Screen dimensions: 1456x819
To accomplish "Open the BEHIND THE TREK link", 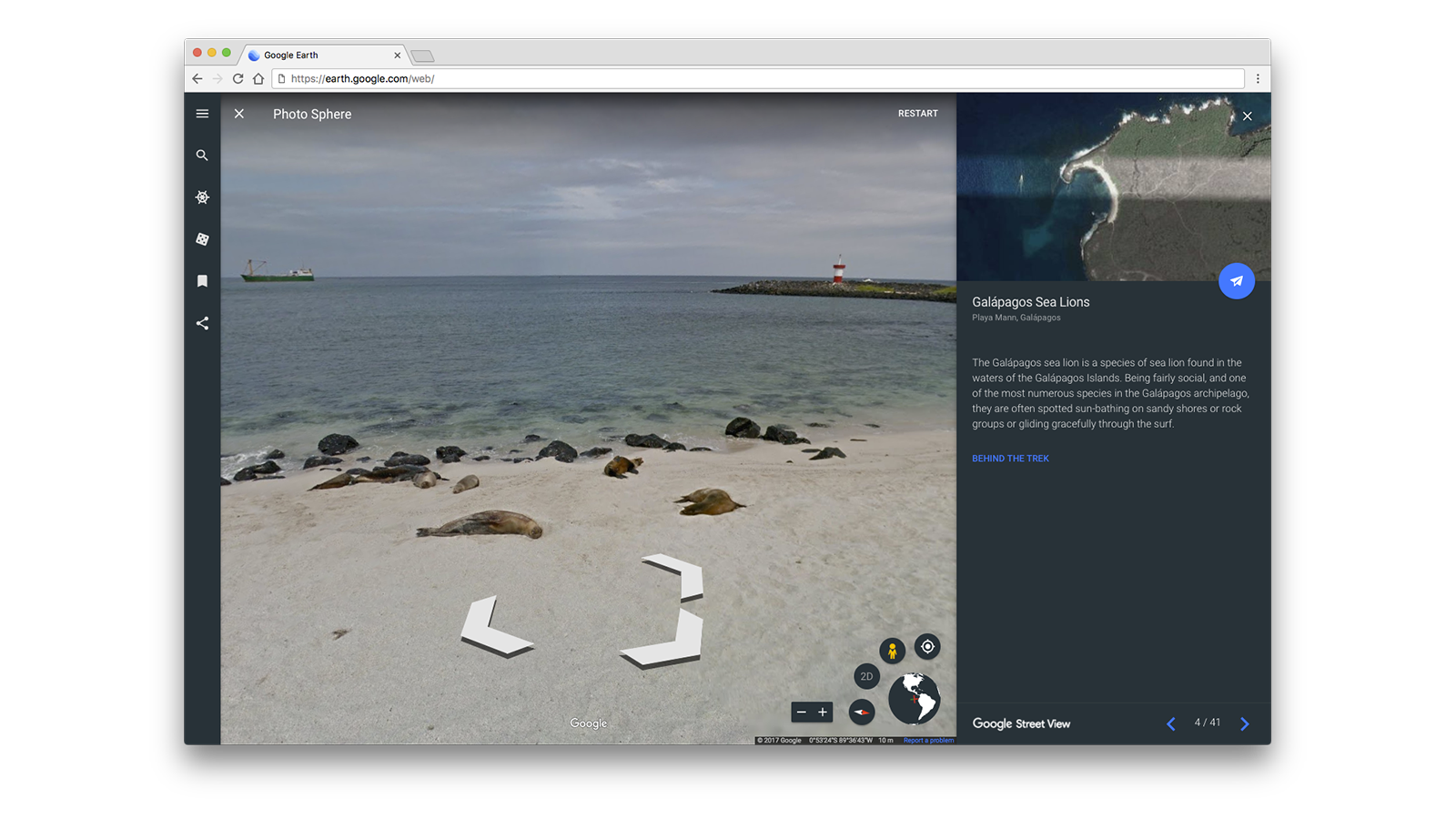I will tap(1010, 459).
